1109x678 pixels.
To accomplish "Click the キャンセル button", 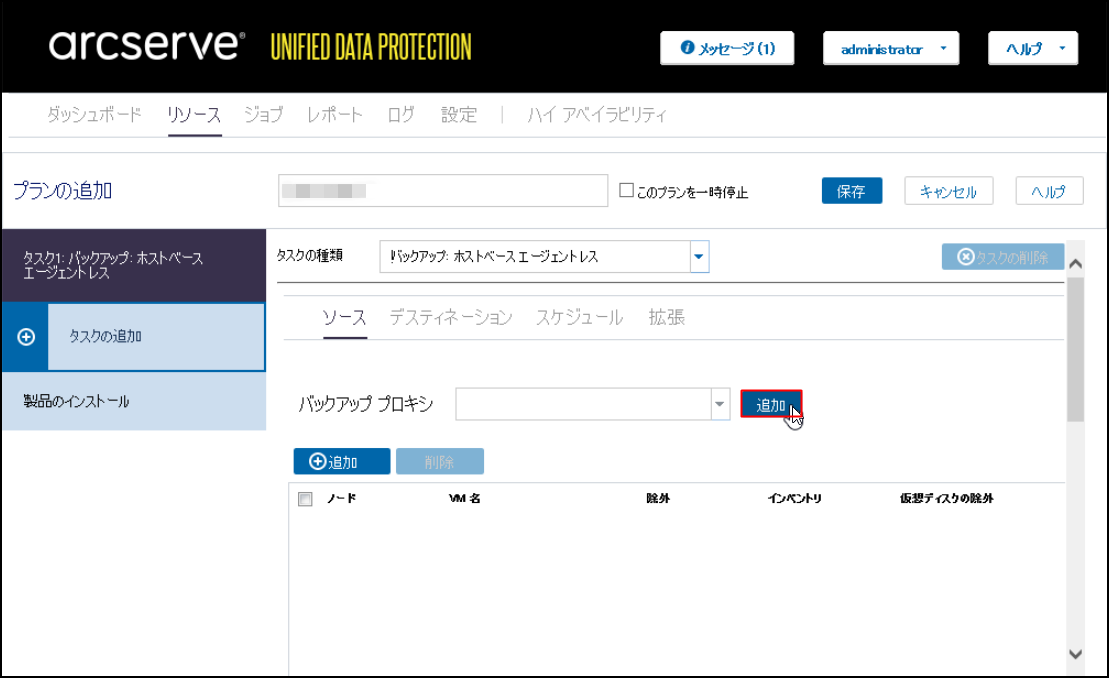I will (947, 191).
